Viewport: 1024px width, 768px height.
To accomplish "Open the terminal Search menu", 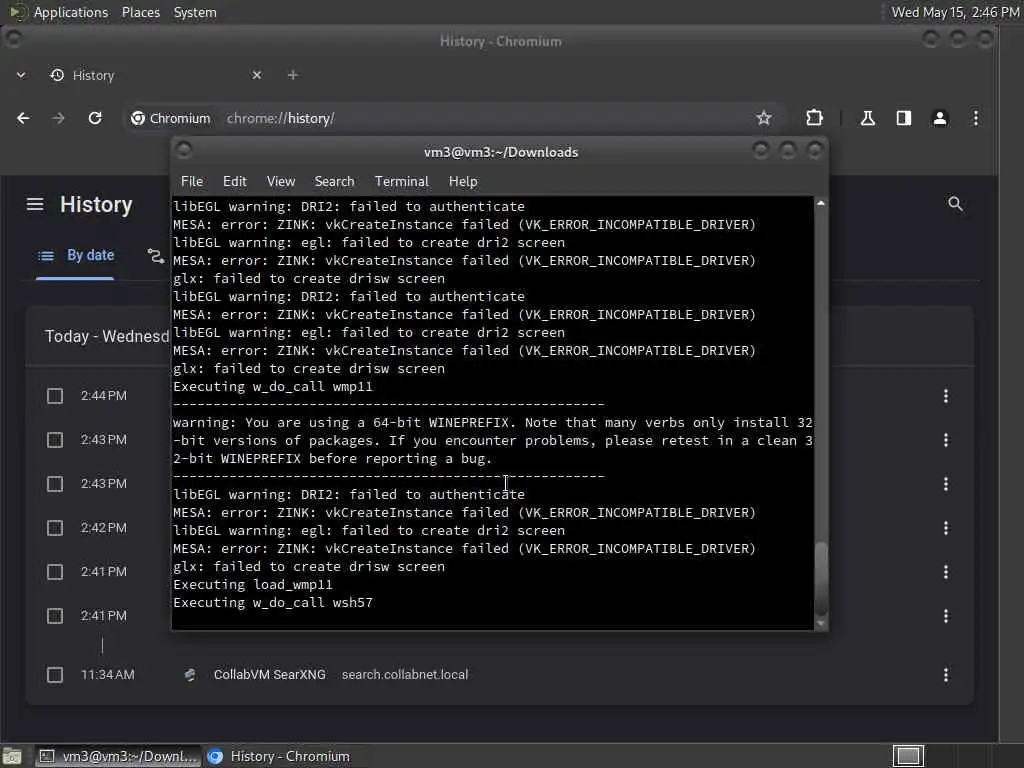I will tap(334, 182).
